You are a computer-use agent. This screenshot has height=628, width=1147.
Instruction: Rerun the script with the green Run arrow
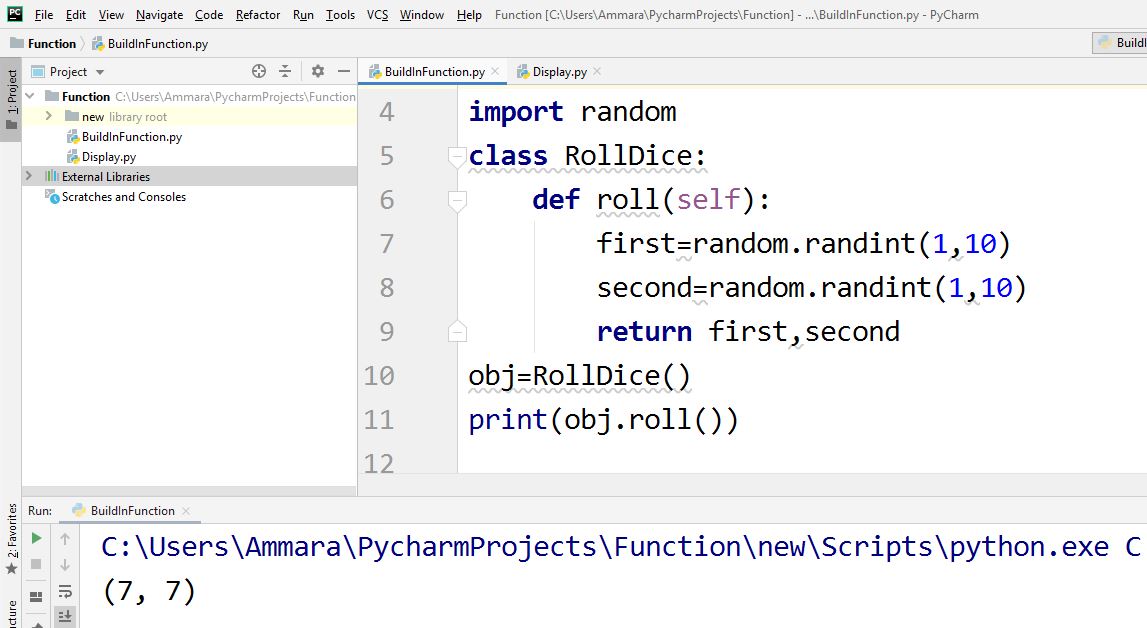click(37, 537)
